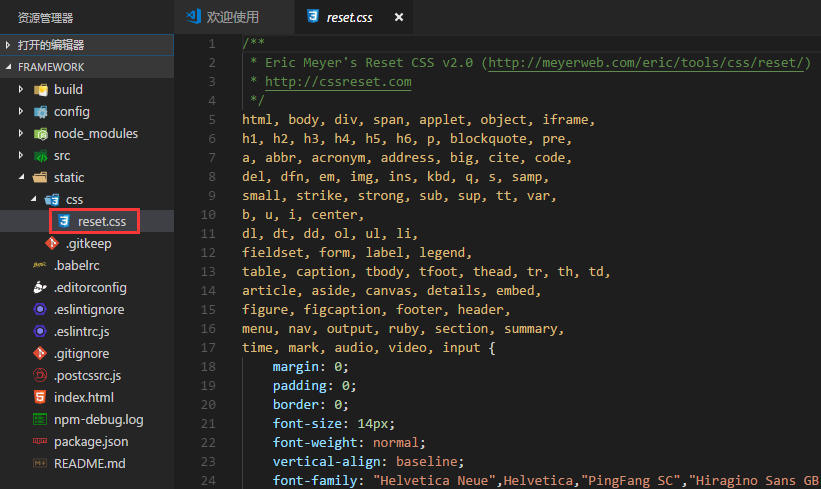Open the .editorconfig file
This screenshot has width=821, height=489.
click(x=90, y=287)
